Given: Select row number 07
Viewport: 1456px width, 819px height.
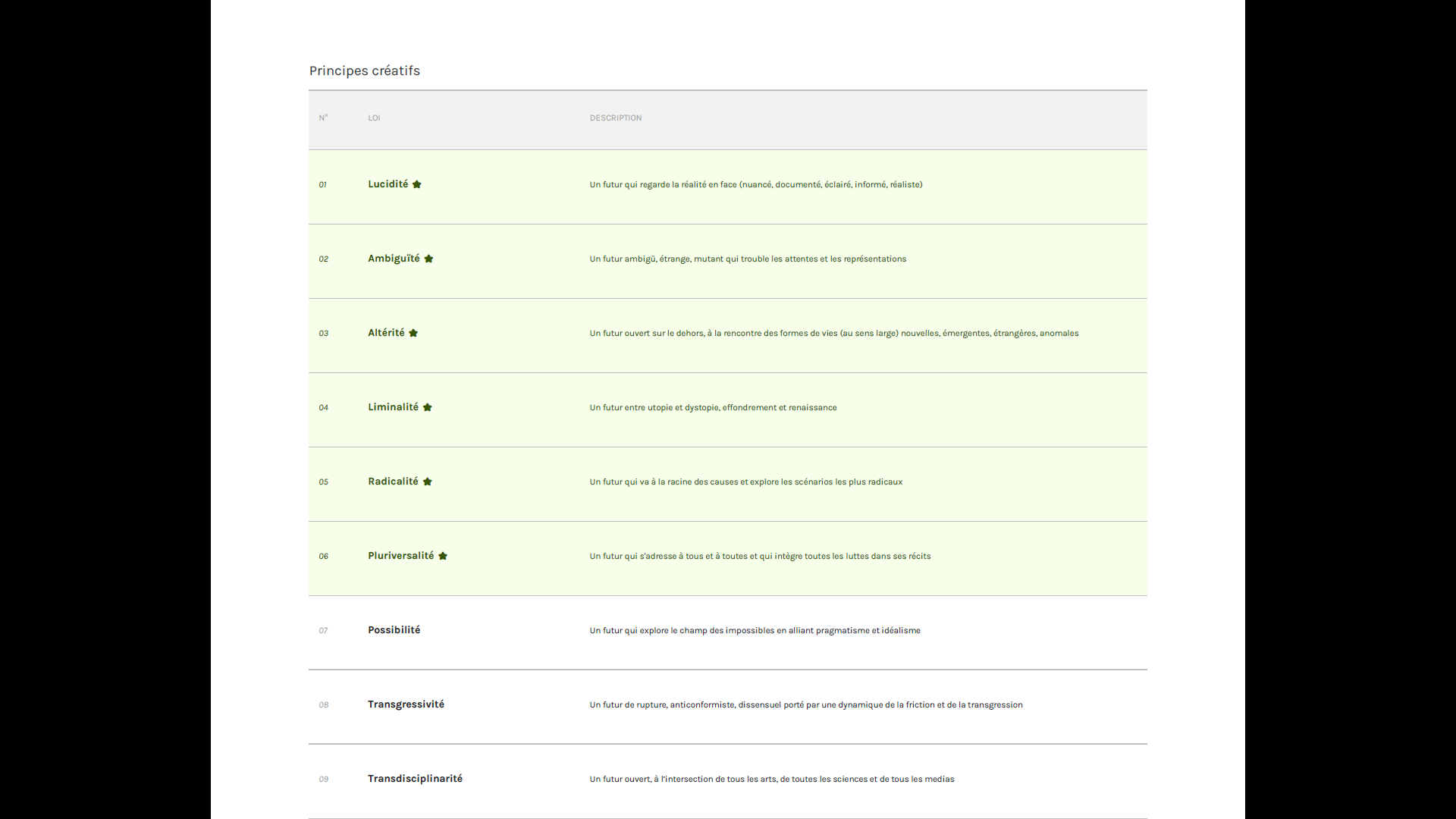Looking at the screenshot, I should tap(323, 631).
